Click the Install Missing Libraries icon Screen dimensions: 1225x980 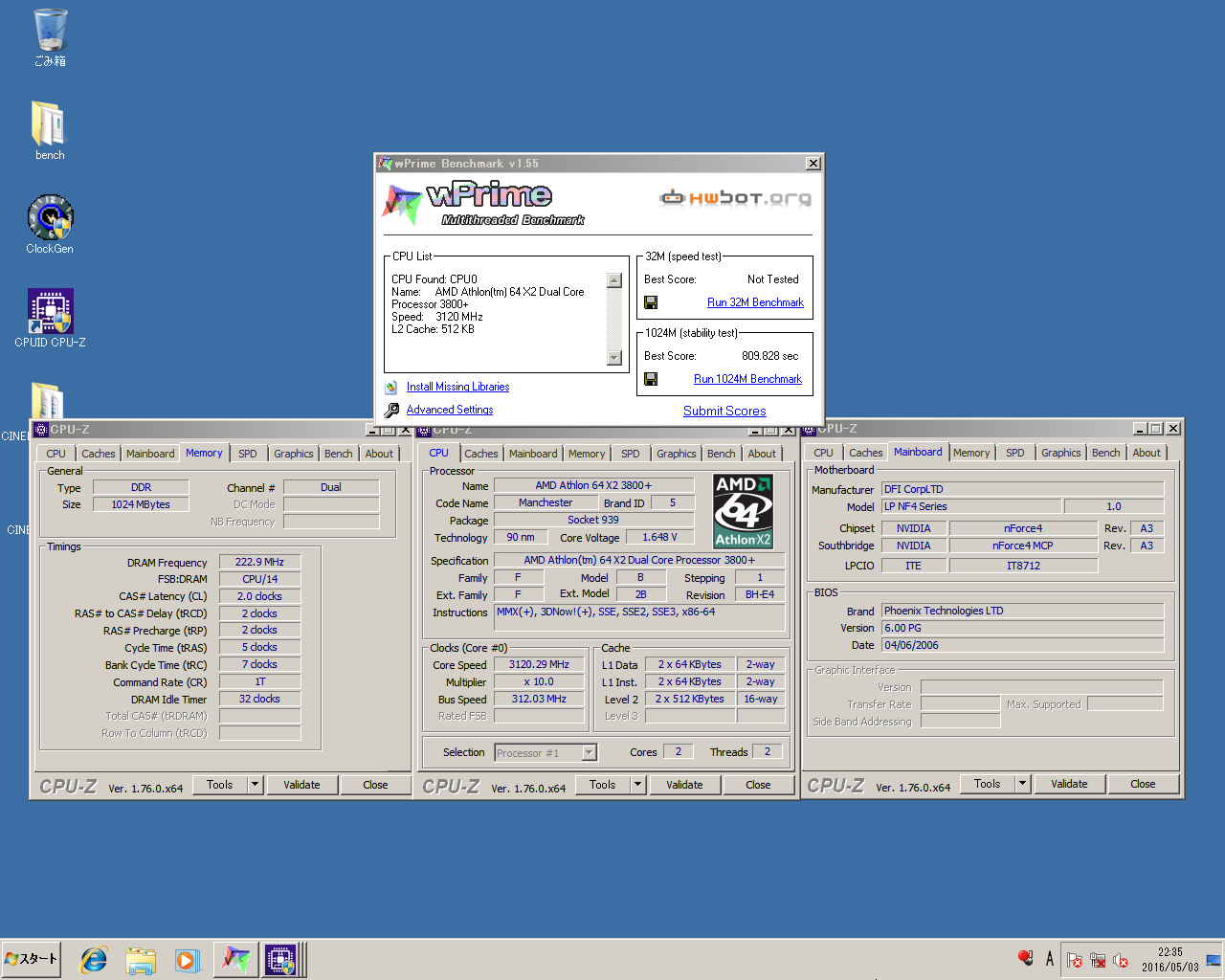point(391,387)
